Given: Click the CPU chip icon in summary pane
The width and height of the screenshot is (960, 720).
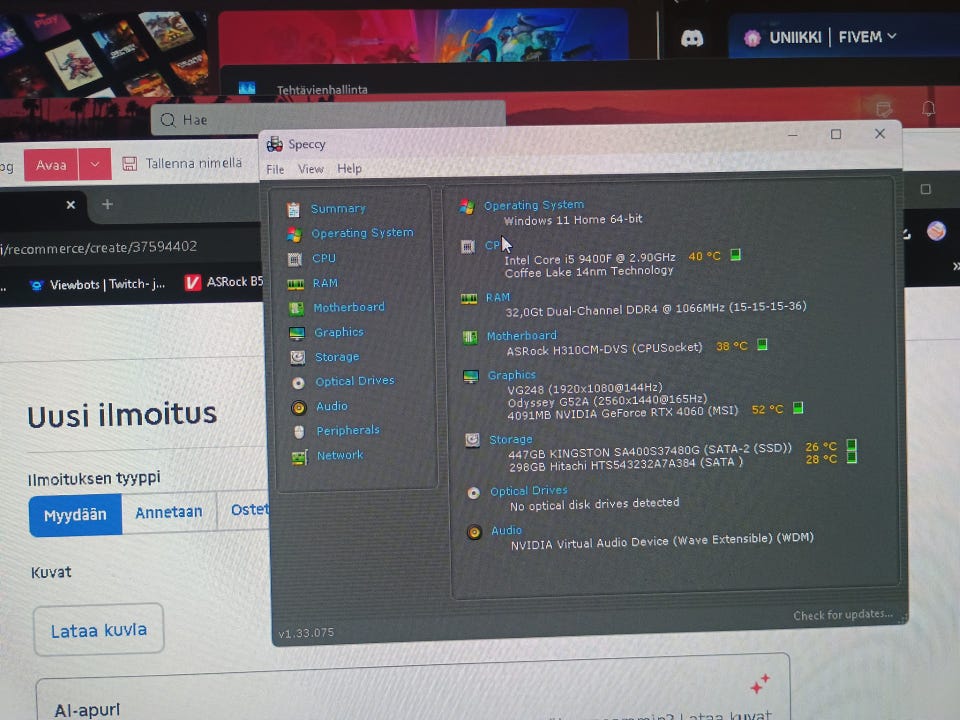Looking at the screenshot, I should point(468,247).
